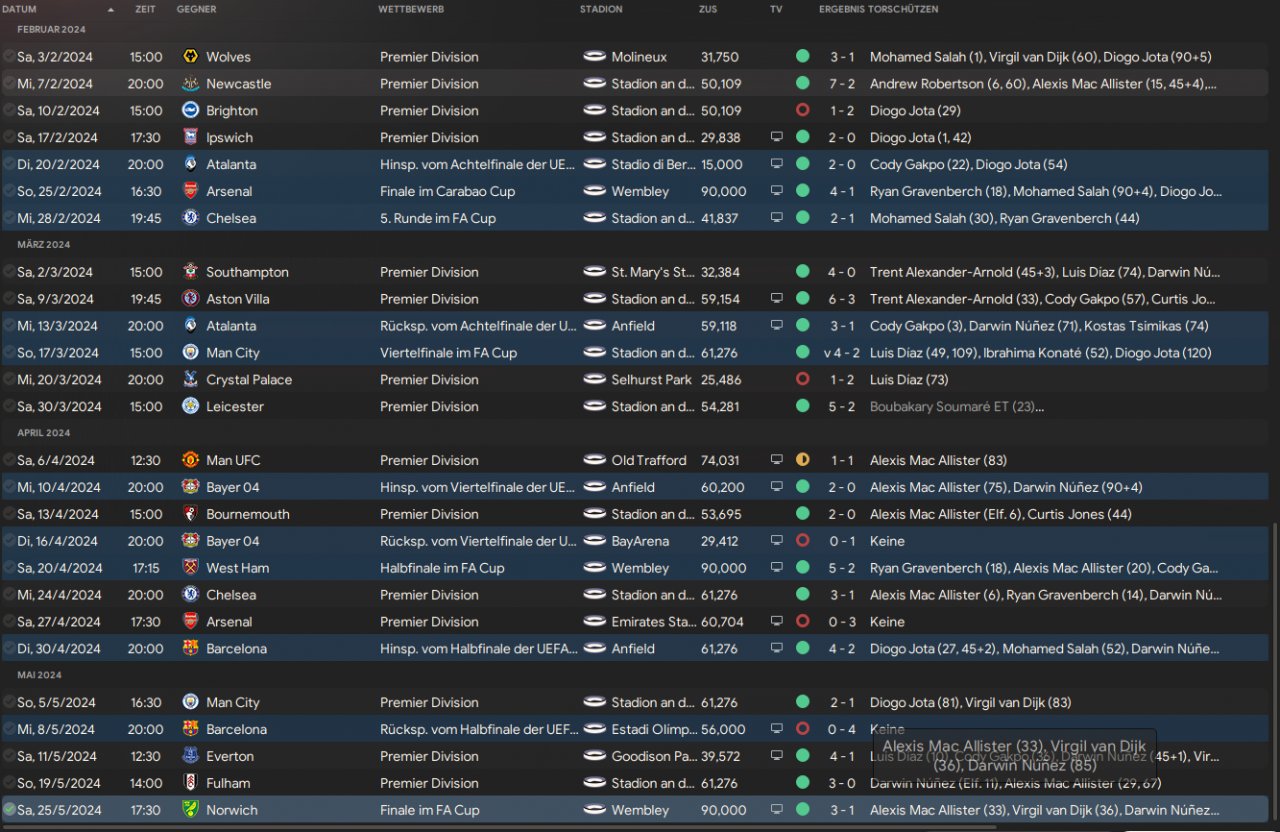The image size is (1280, 832).
Task: Click the Norwich opponent name
Action: [232, 811]
